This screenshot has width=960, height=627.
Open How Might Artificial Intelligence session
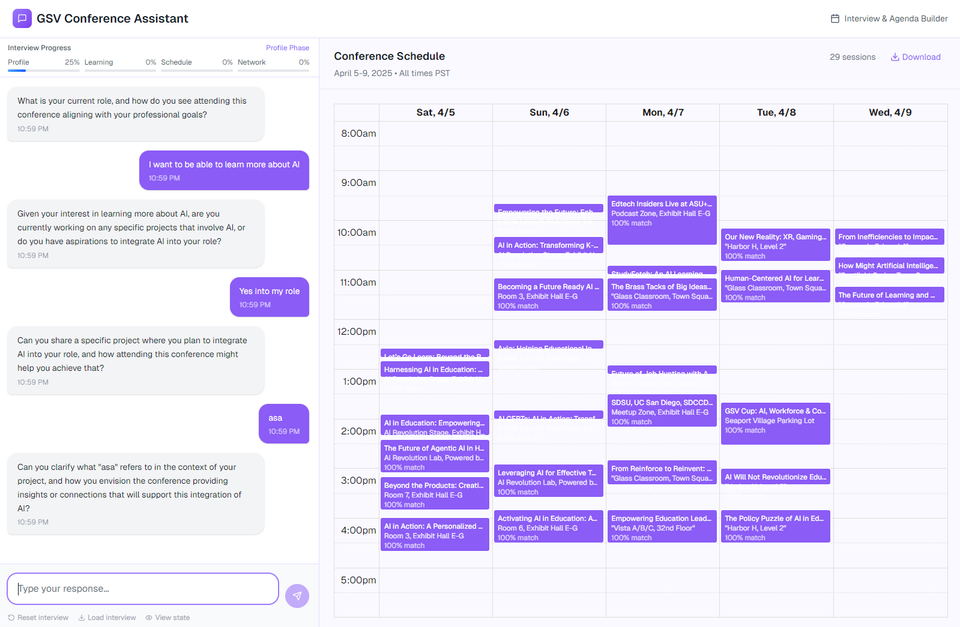[x=889, y=266]
